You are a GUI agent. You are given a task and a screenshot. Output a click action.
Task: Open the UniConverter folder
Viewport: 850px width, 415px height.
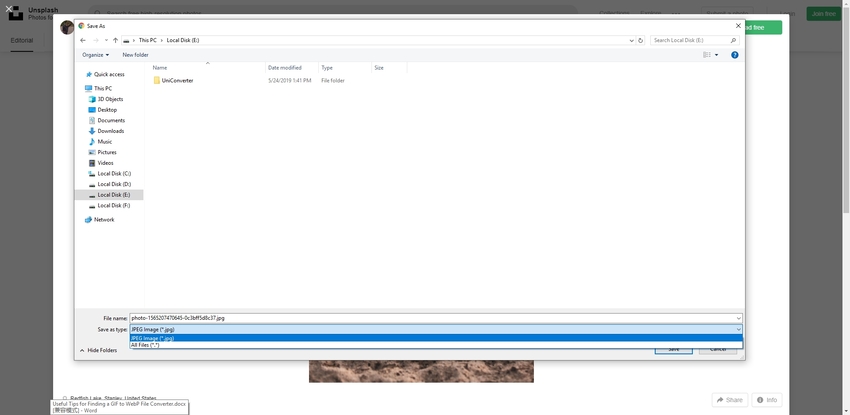(x=177, y=80)
